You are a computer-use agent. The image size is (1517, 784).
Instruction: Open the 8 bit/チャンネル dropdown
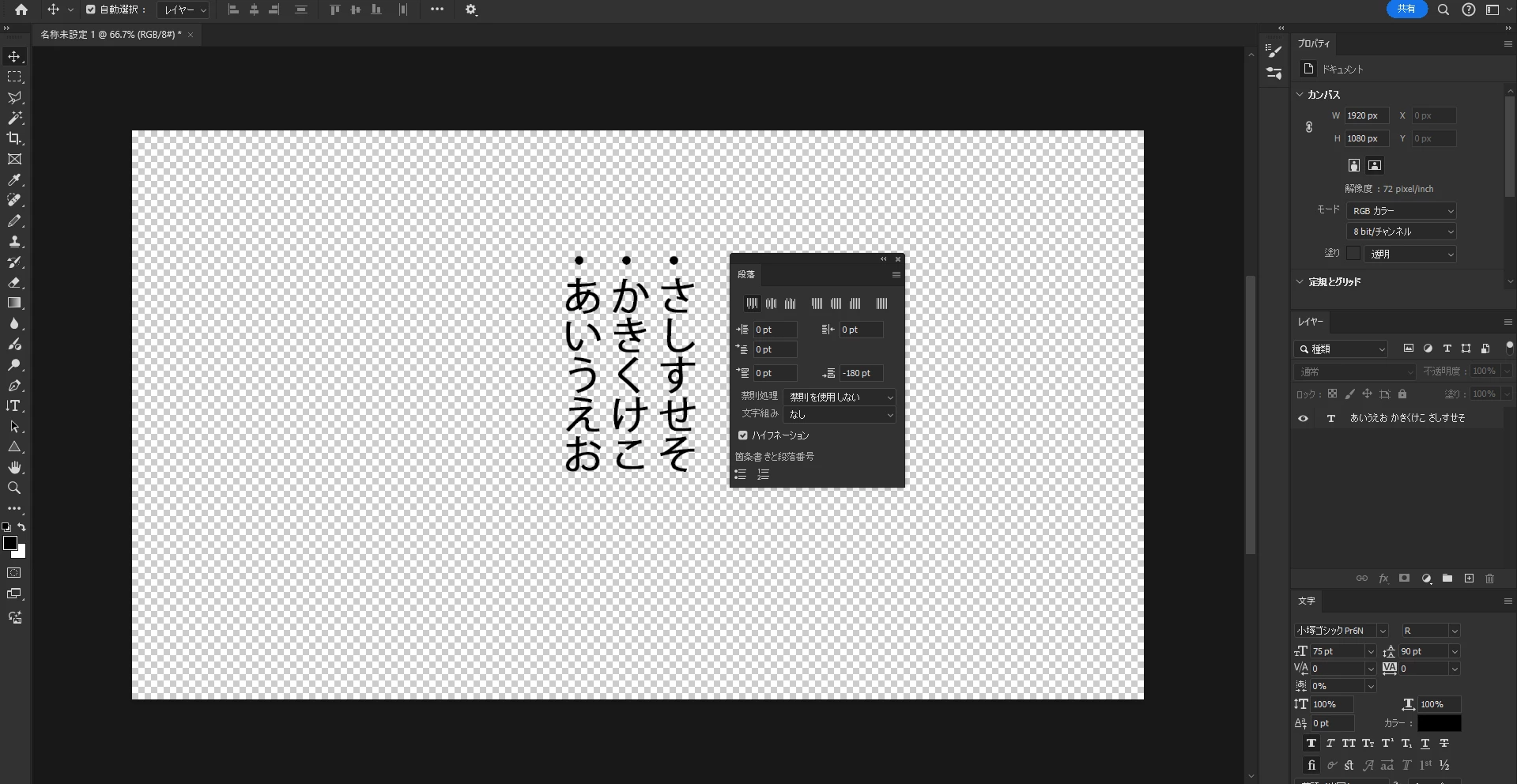coord(1402,232)
